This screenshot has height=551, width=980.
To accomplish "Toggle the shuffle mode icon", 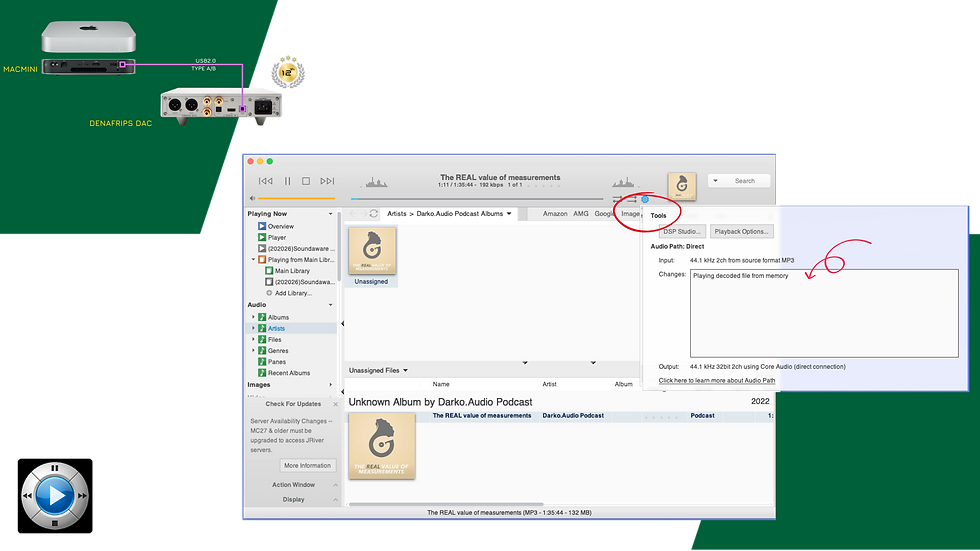I will pyautogui.click(x=632, y=199).
